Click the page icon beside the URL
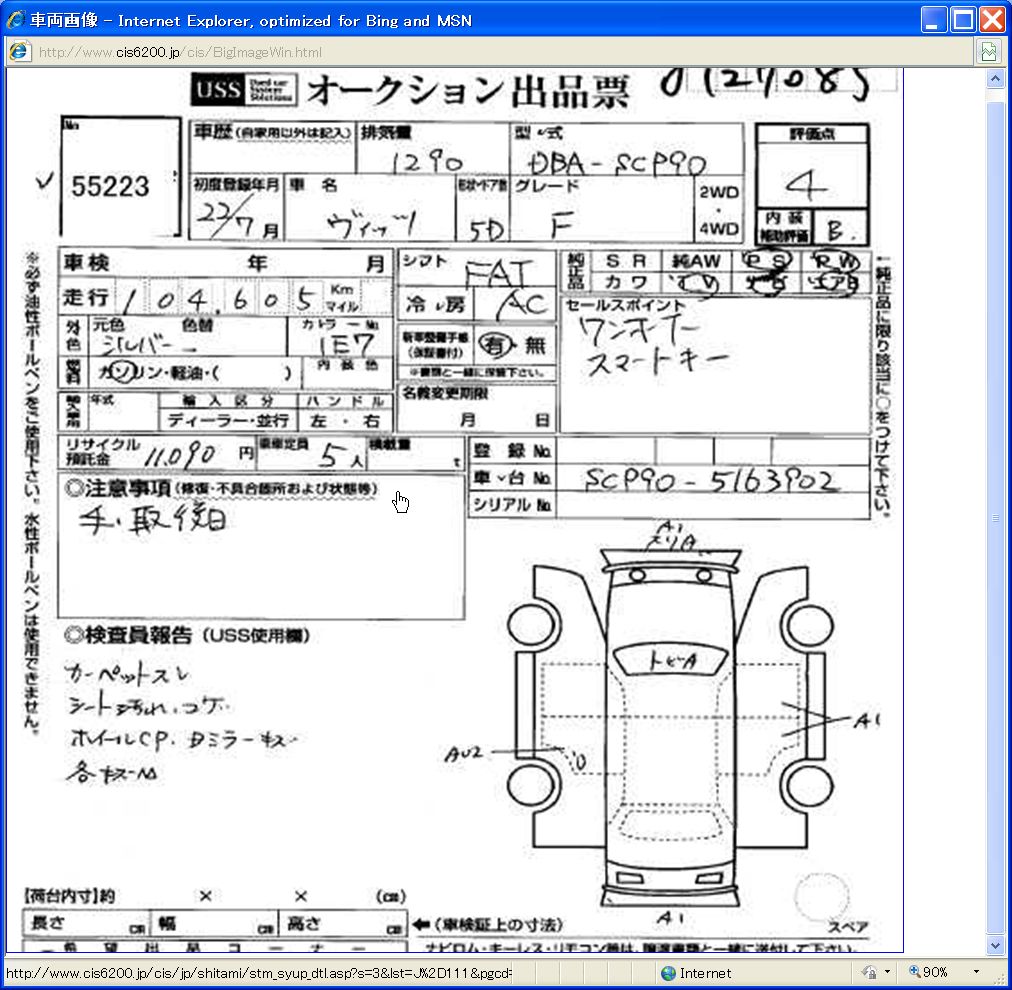The height and width of the screenshot is (990, 1012). (x=19, y=52)
